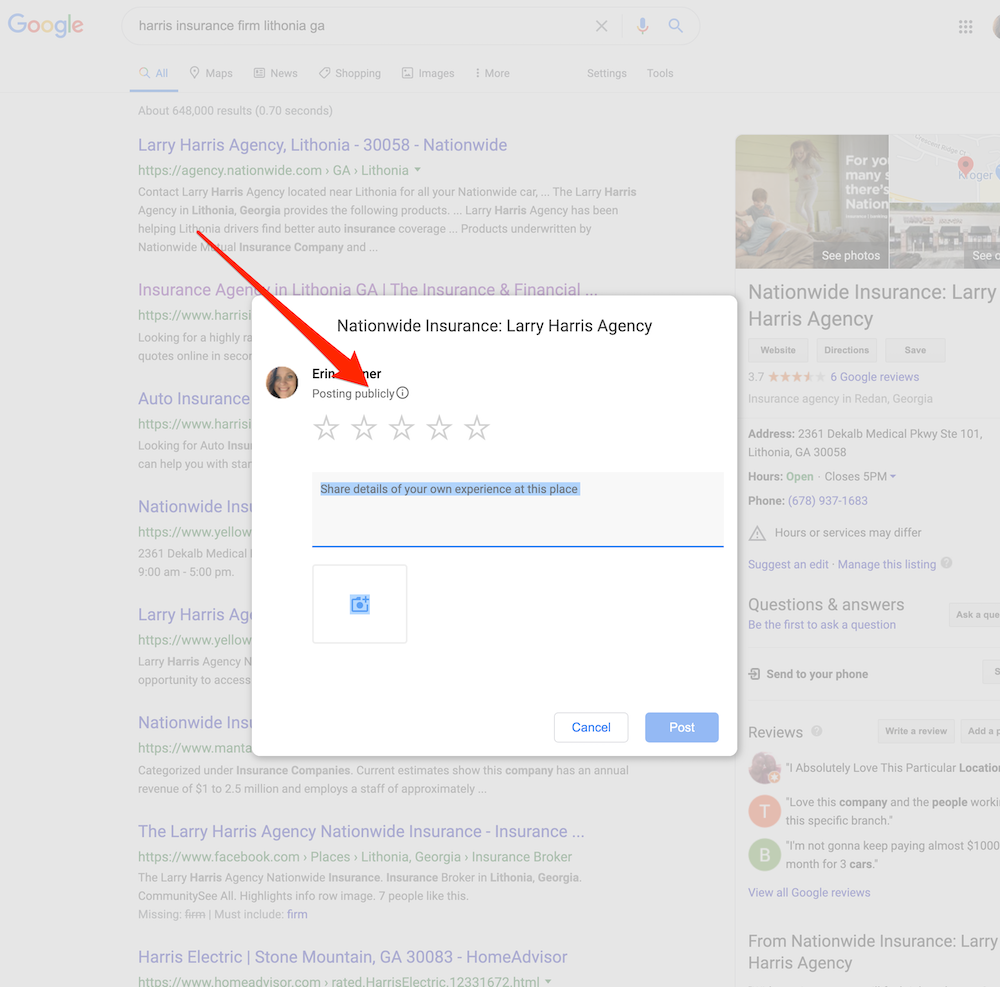Switch to the News tab
The width and height of the screenshot is (1000, 987).
[x=276, y=73]
